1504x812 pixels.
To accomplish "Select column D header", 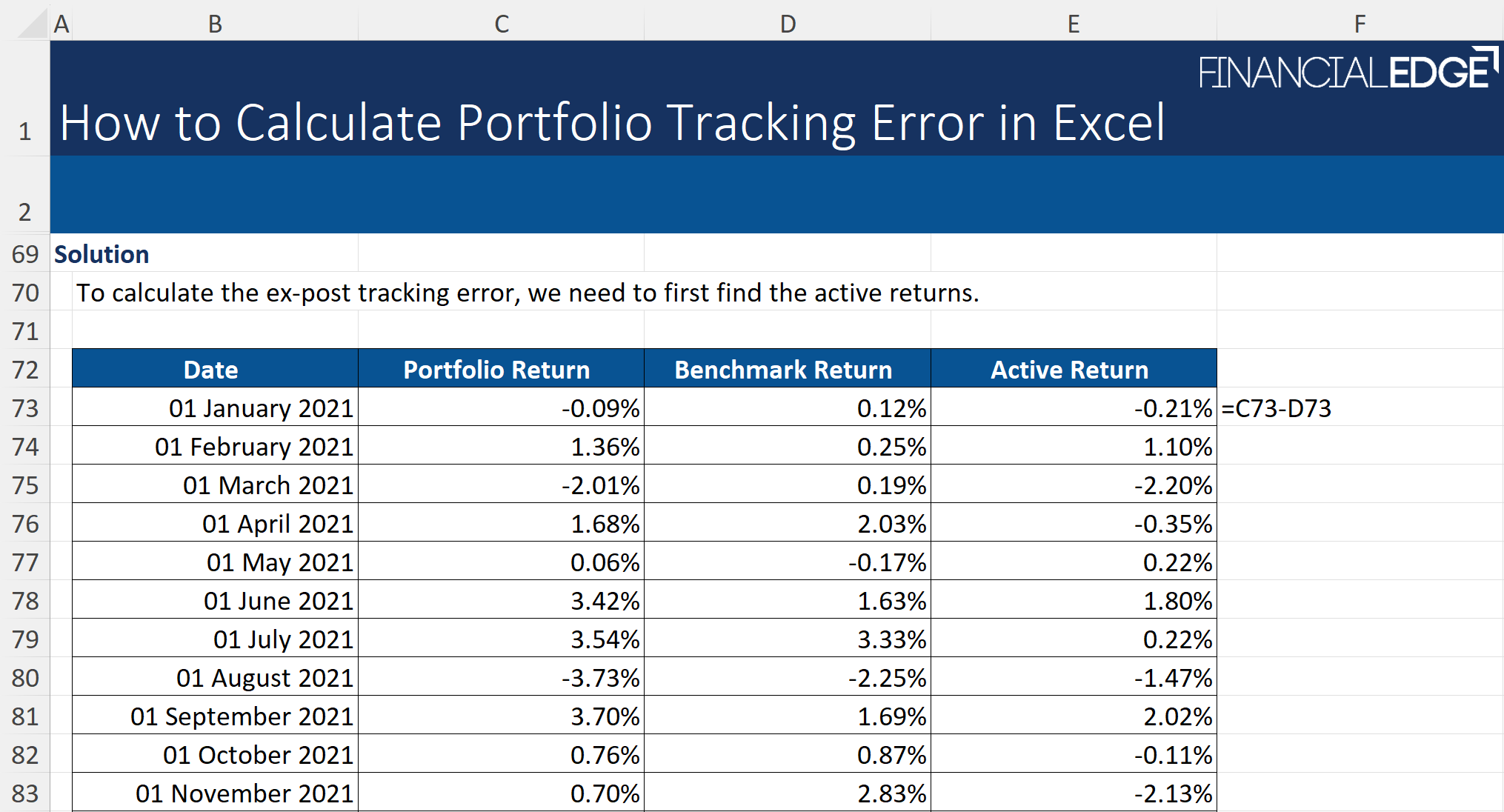I will point(788,24).
